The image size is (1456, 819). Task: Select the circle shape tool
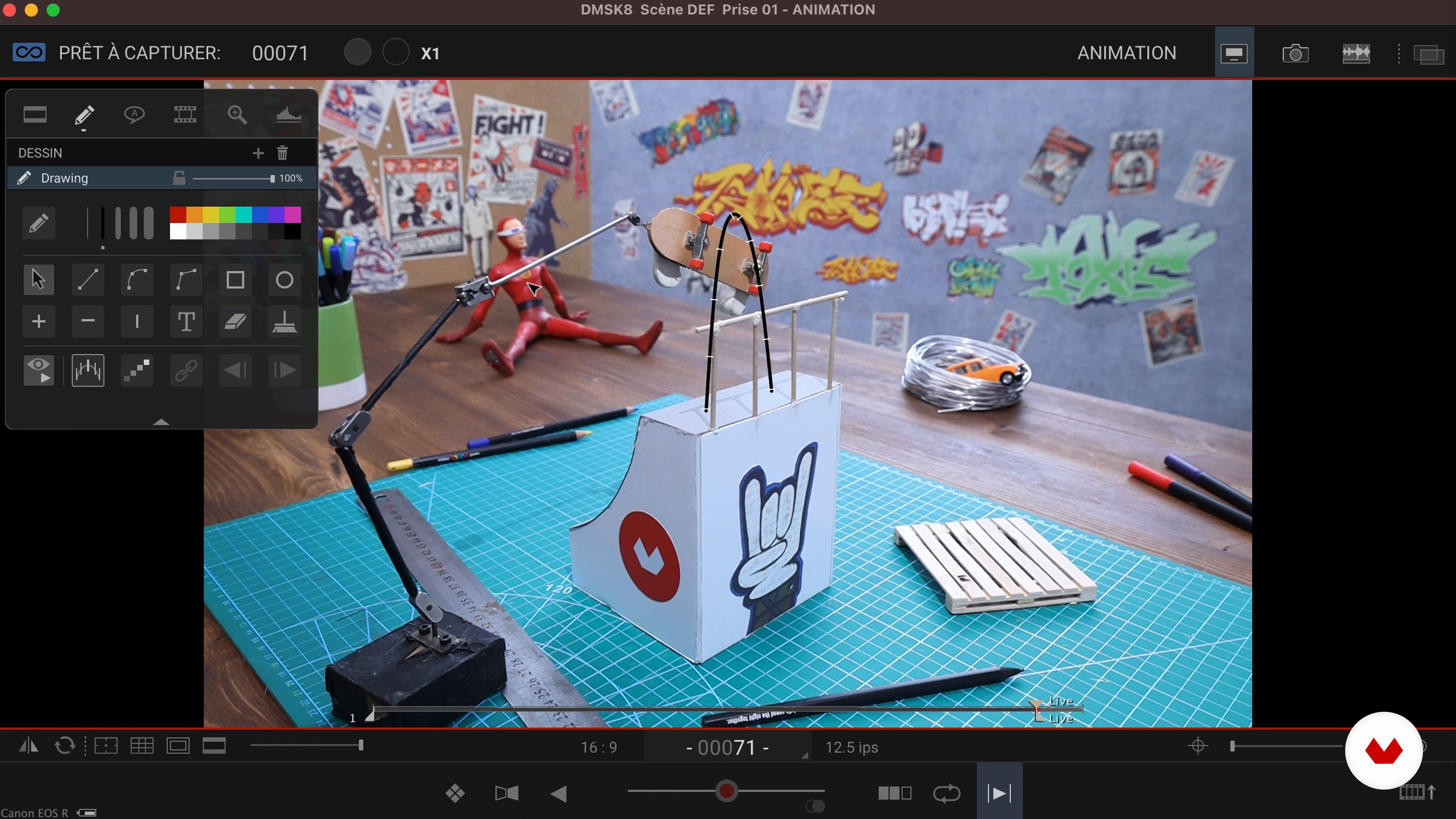(x=284, y=280)
